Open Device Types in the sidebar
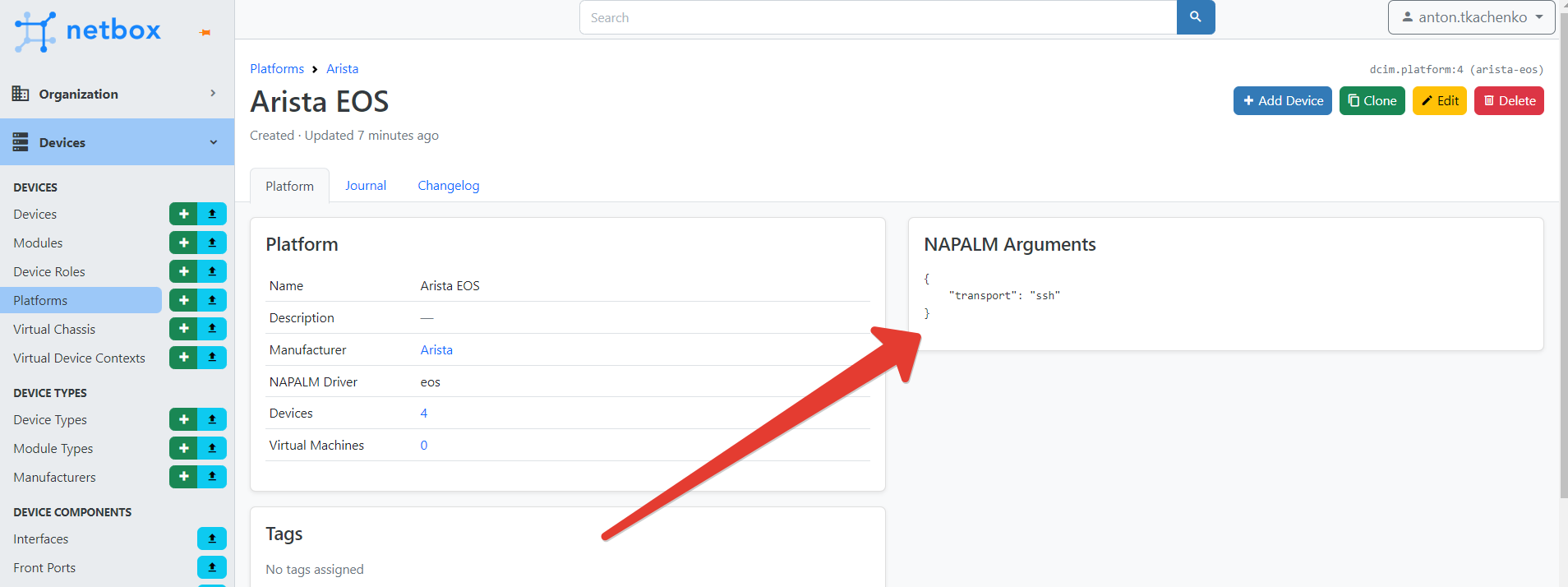This screenshot has width=1568, height=587. pos(50,419)
